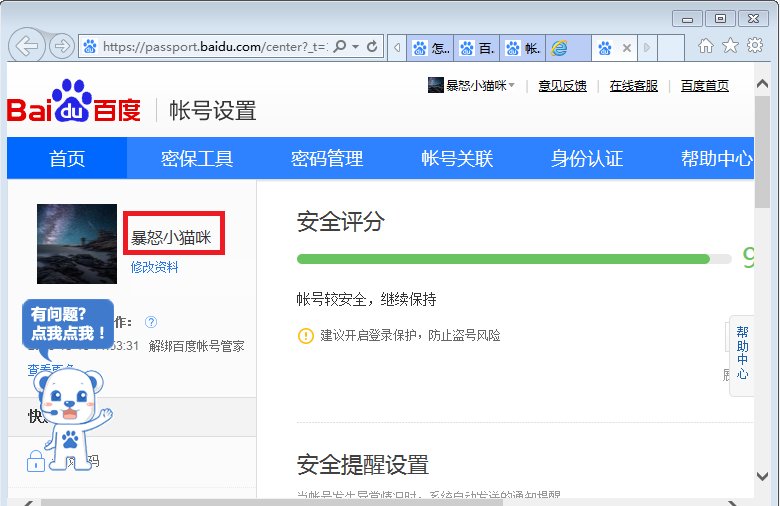
Task: Click the 安全评分 heading
Action: pos(341,221)
